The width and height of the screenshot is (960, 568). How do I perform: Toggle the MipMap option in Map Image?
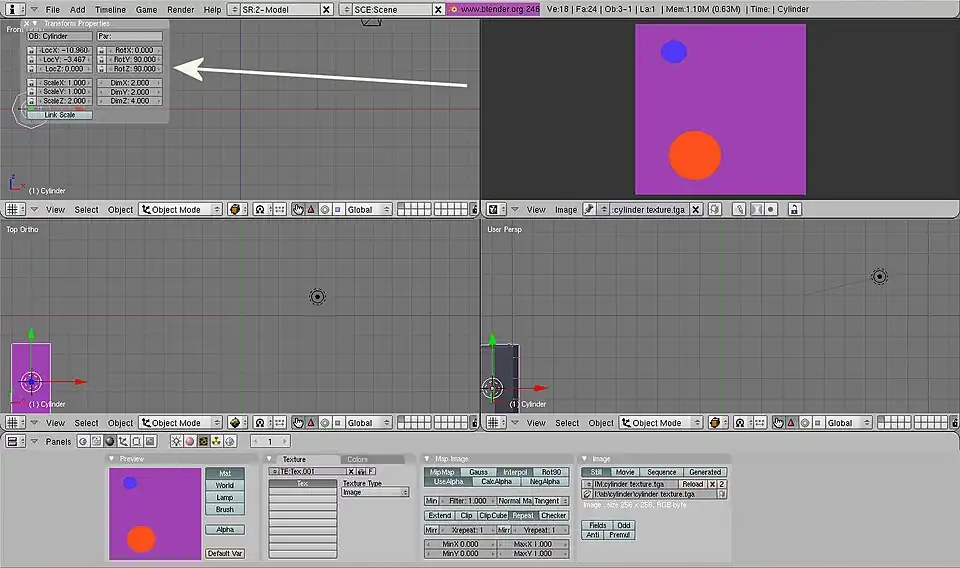[x=440, y=472]
